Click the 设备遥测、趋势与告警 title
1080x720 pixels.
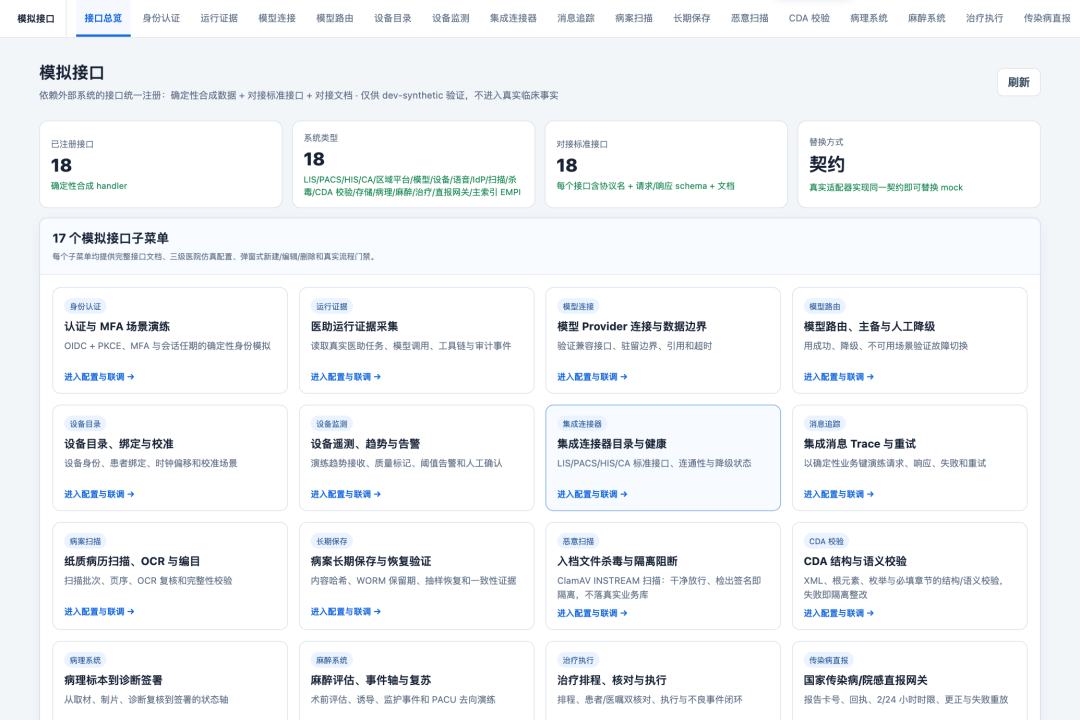366,444
